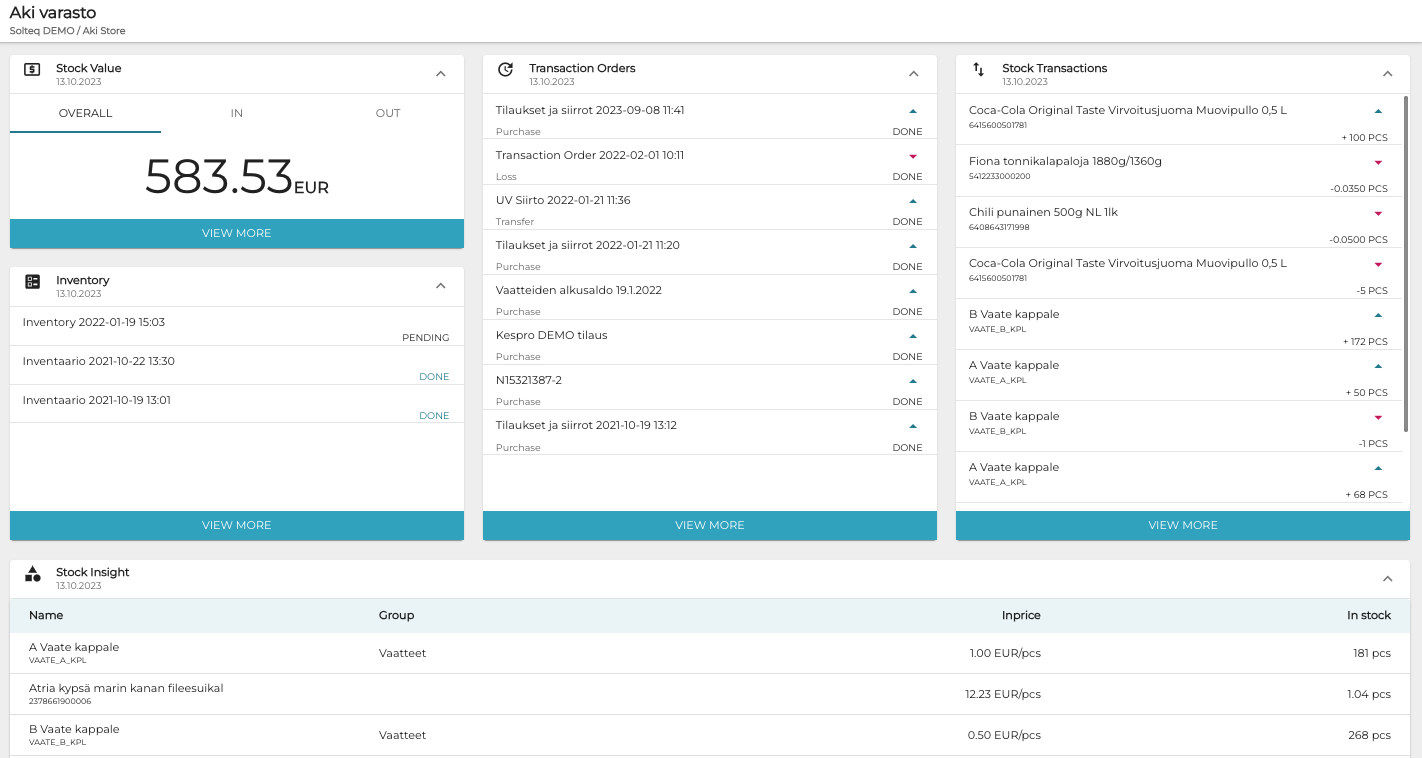Collapse the Inventory panel
This screenshot has width=1422, height=758.
tap(440, 286)
